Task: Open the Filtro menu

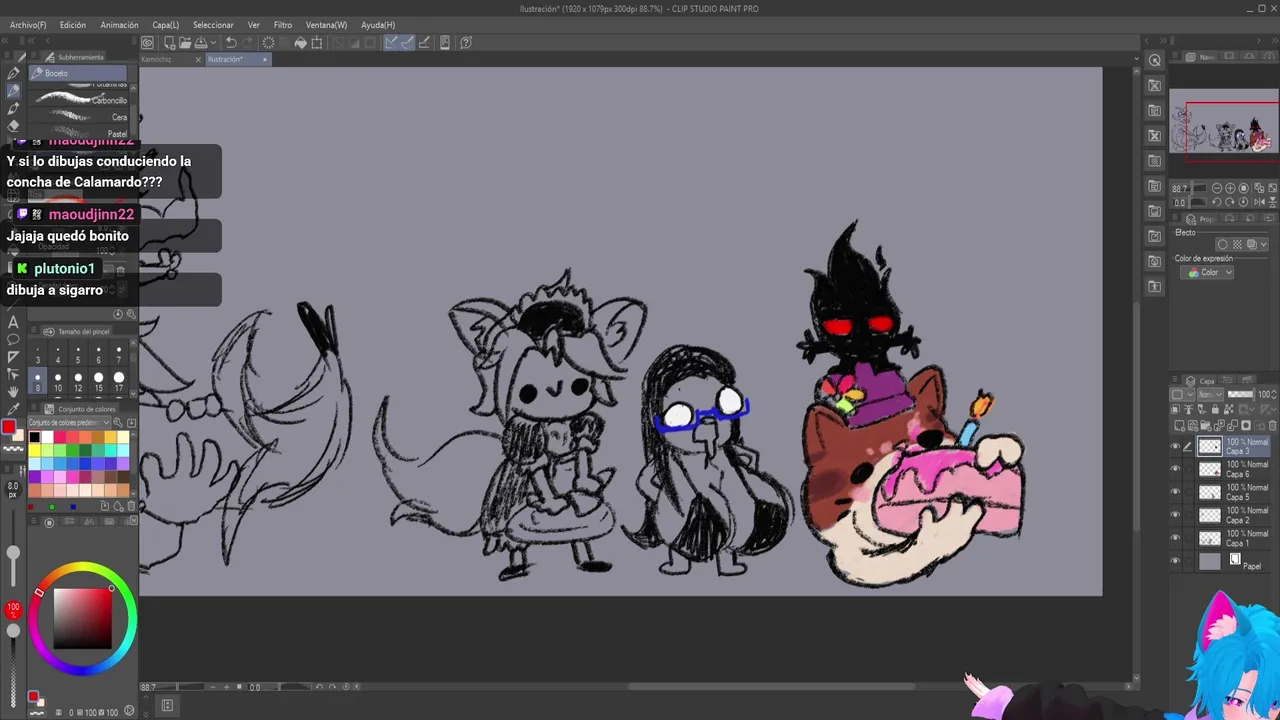Action: (x=283, y=25)
